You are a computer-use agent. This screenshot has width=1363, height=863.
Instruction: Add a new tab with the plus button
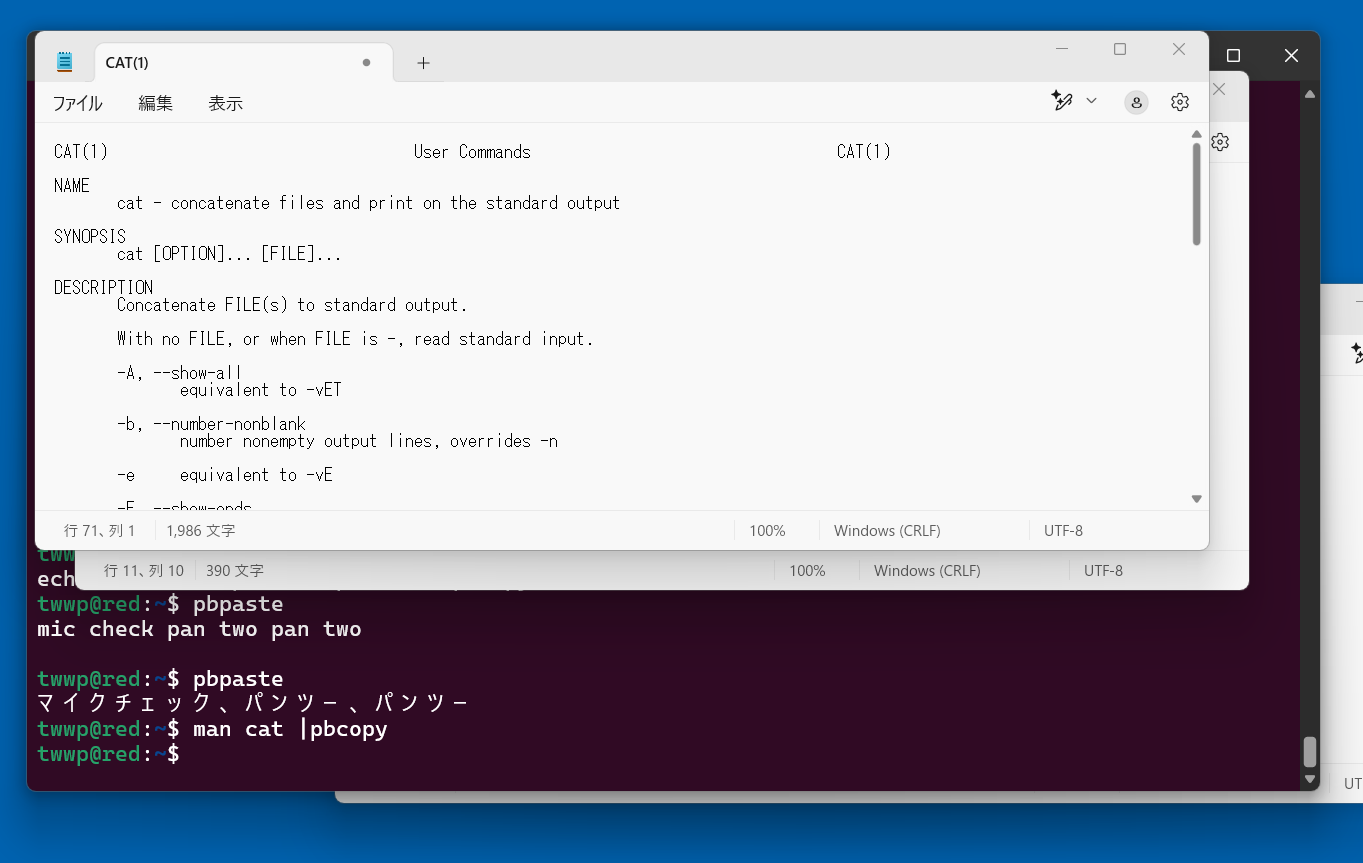[423, 63]
